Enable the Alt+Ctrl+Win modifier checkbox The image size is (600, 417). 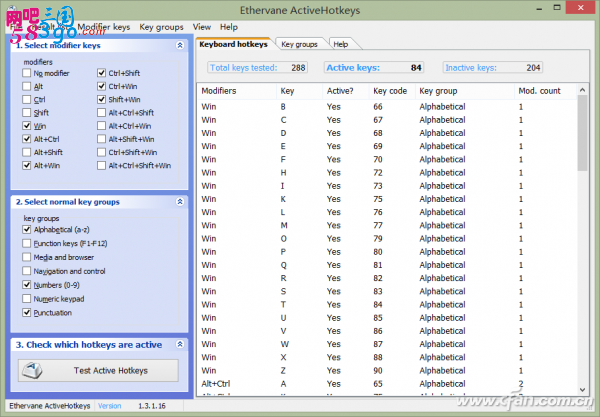coord(101,126)
